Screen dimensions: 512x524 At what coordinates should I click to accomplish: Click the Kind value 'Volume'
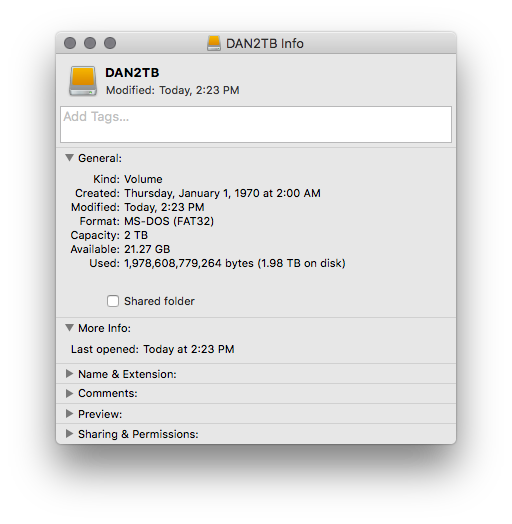click(x=143, y=179)
